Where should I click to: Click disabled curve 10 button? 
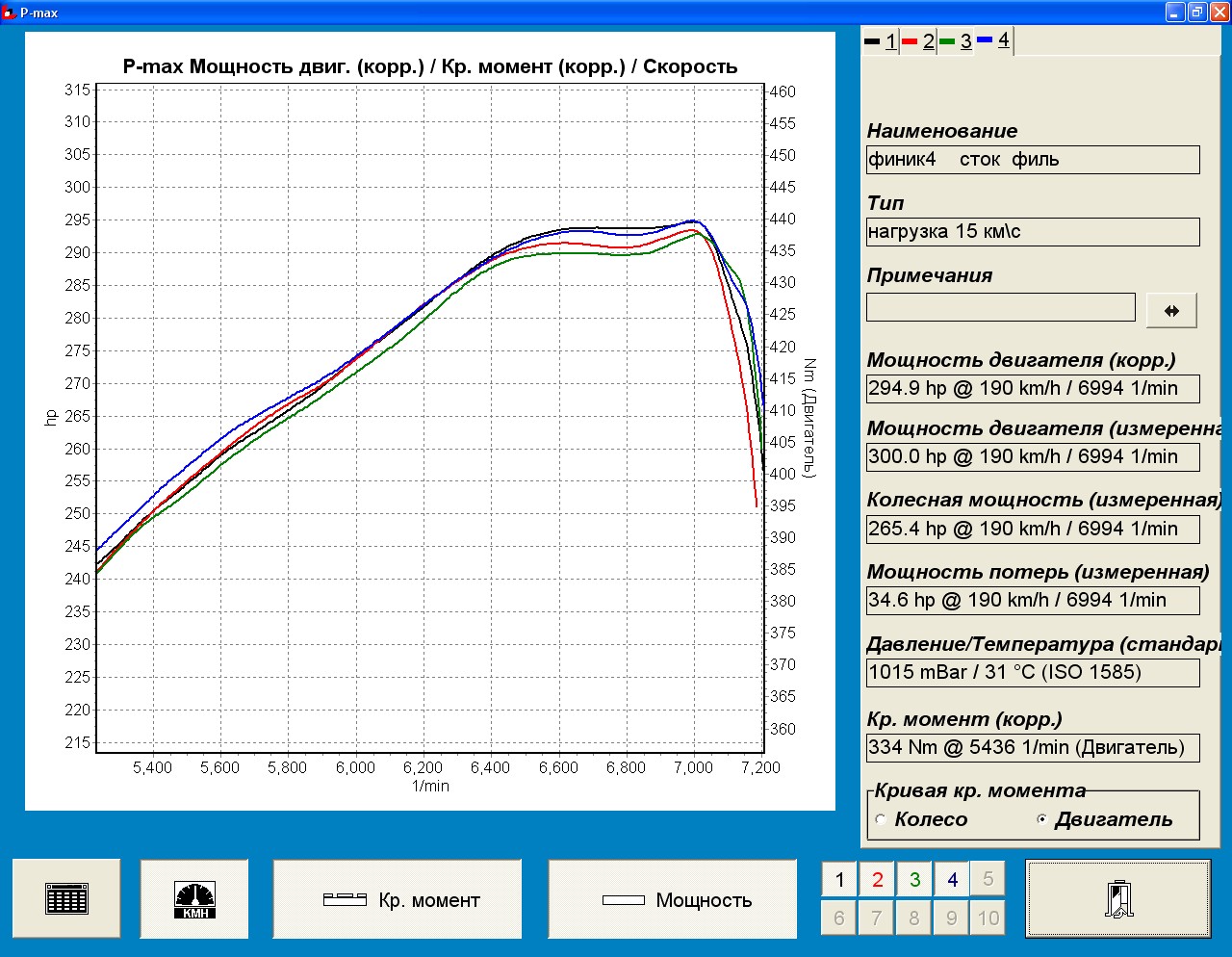pos(988,918)
